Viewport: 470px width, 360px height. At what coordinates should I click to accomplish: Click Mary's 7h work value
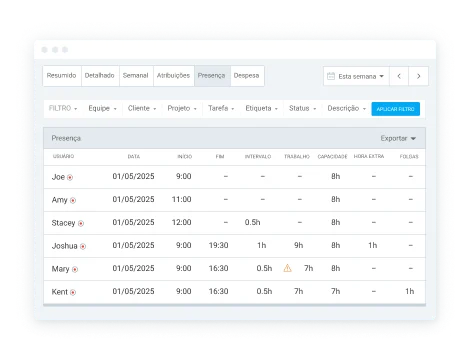(x=309, y=268)
